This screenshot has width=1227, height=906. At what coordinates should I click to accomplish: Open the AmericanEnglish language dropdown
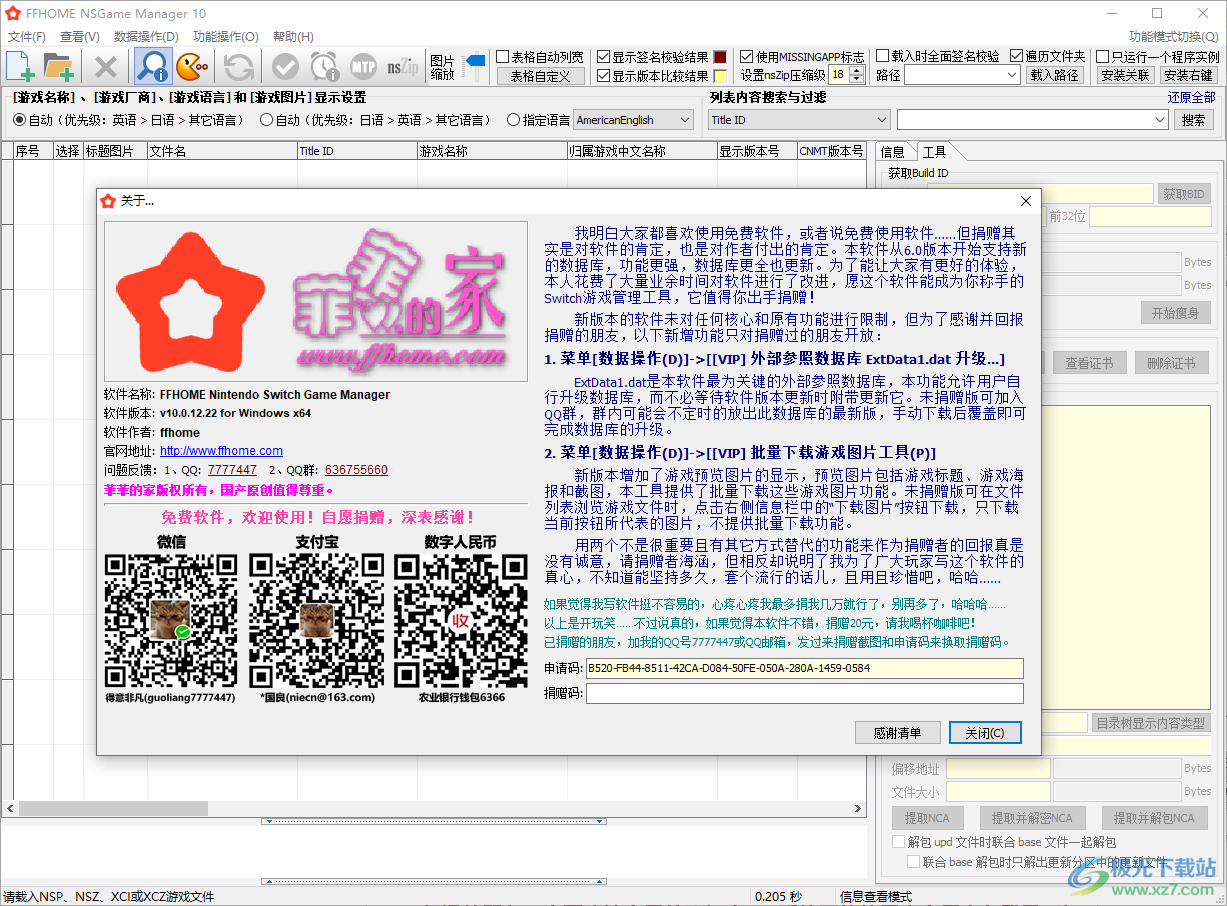tap(634, 120)
